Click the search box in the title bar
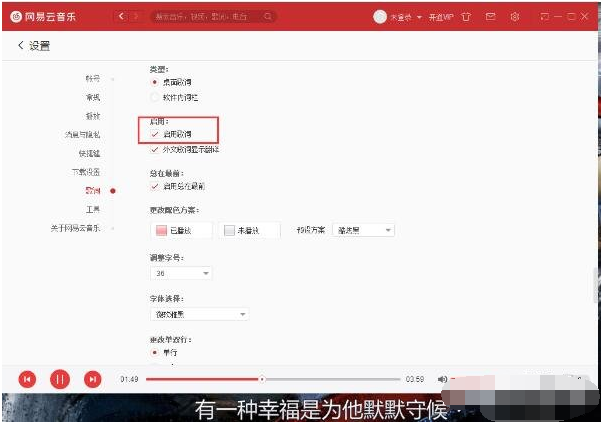This screenshot has height=423, width=602. pos(213,17)
